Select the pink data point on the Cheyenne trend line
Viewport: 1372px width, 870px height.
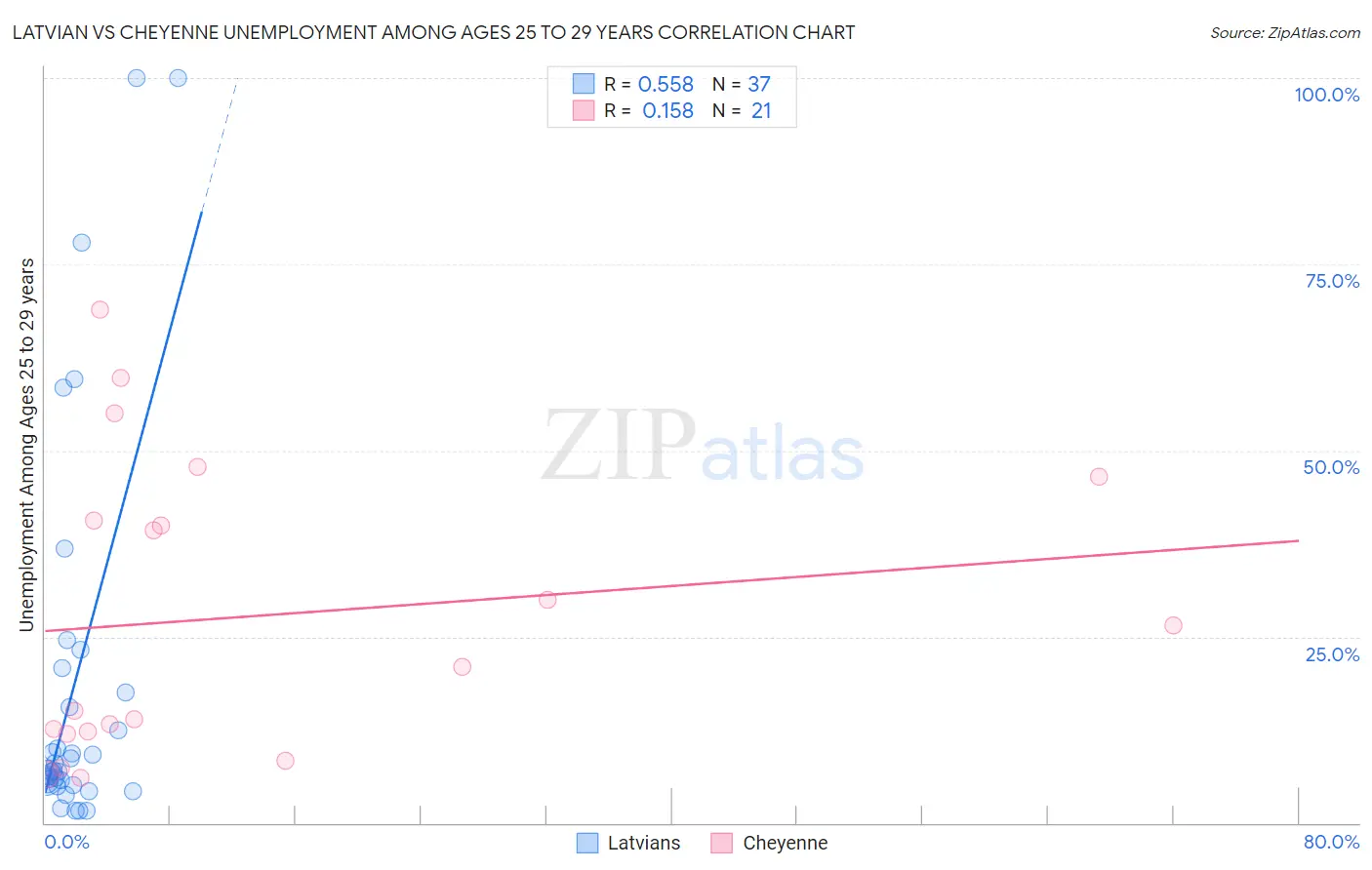click(547, 600)
